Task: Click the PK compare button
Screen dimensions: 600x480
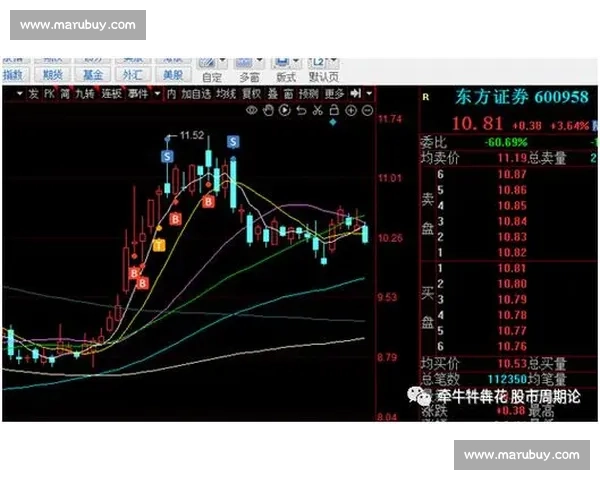Action: pos(50,93)
